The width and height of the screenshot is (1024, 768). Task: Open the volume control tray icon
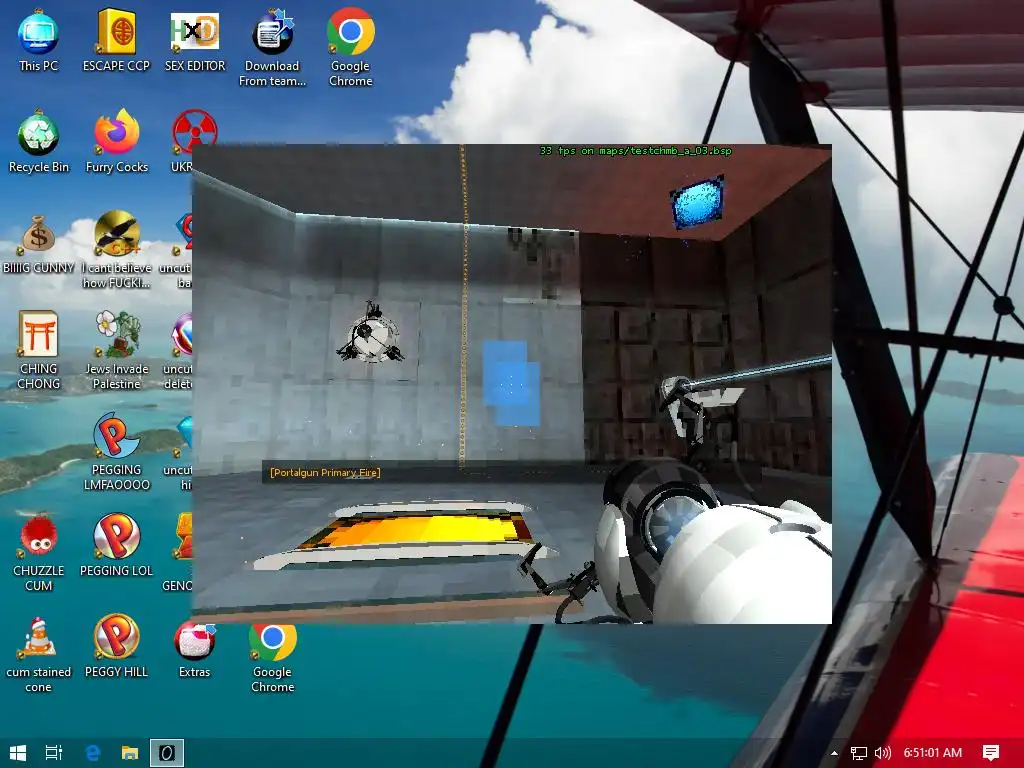pyautogui.click(x=882, y=753)
